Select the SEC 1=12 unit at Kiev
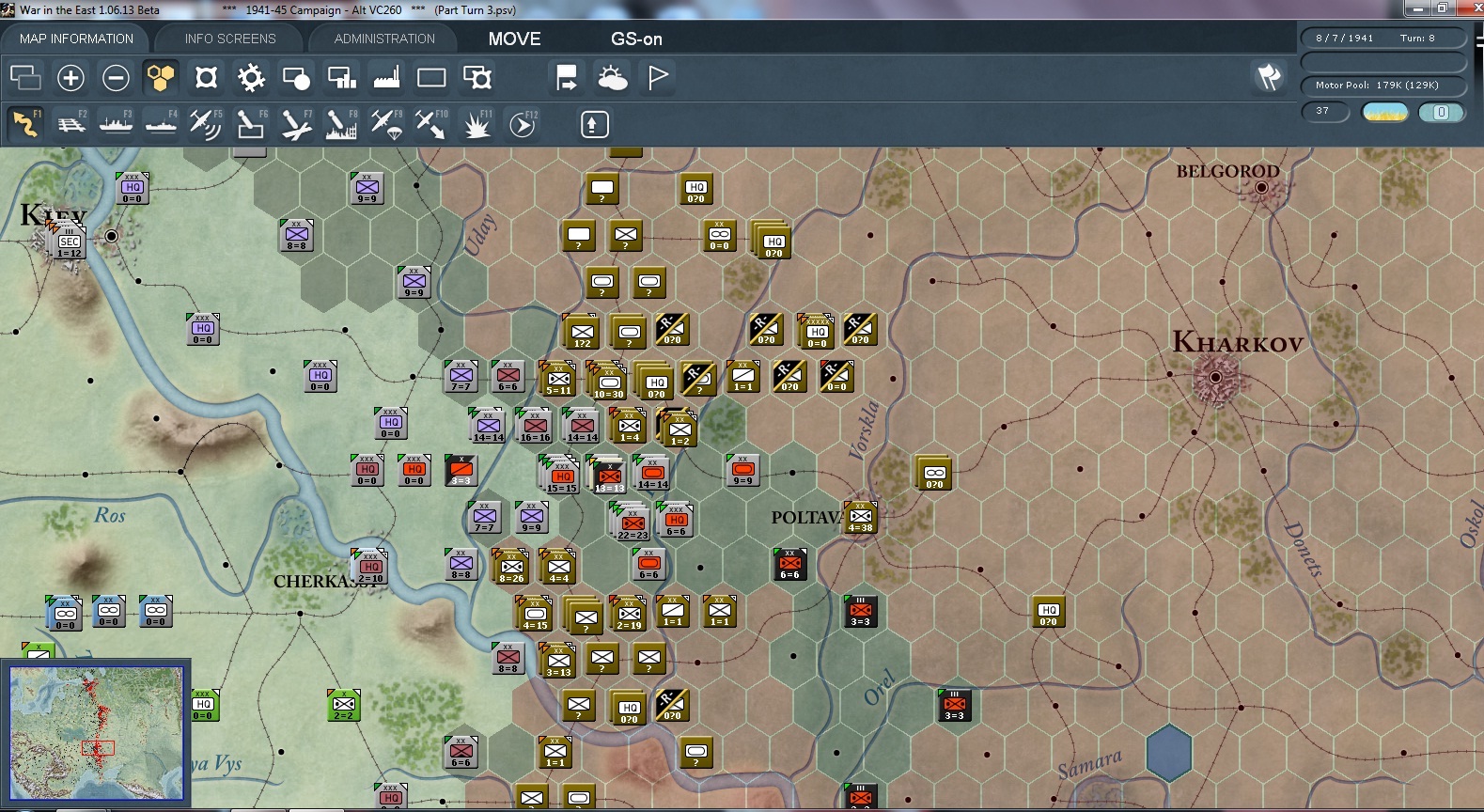1484x812 pixels. tap(69, 243)
